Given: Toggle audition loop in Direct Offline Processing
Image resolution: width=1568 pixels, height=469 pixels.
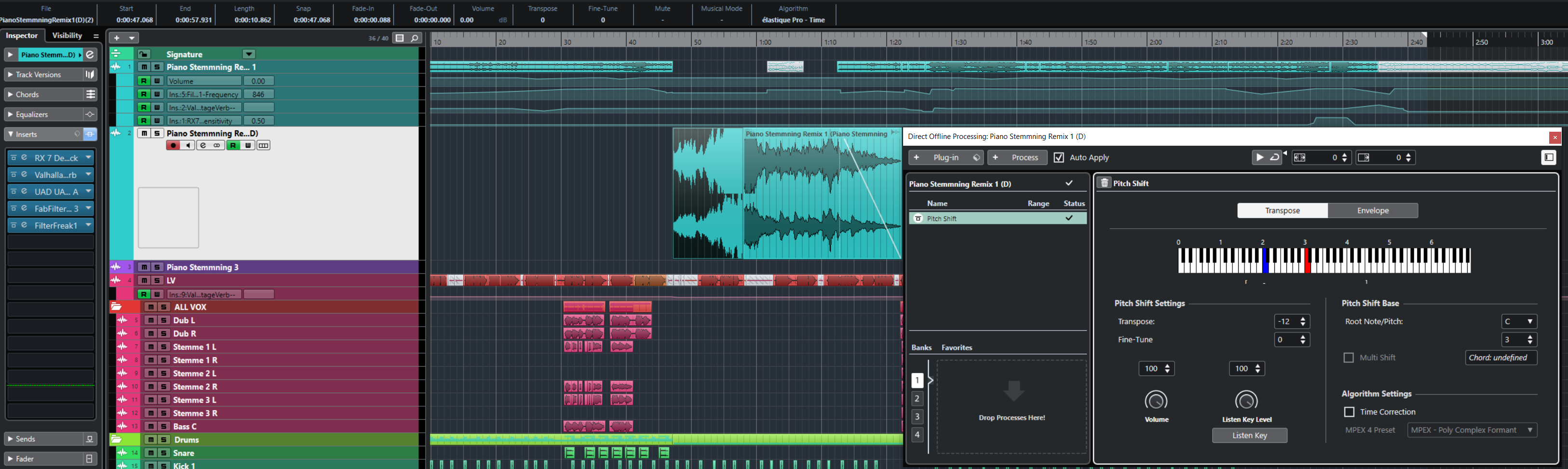Looking at the screenshot, I should [1275, 158].
